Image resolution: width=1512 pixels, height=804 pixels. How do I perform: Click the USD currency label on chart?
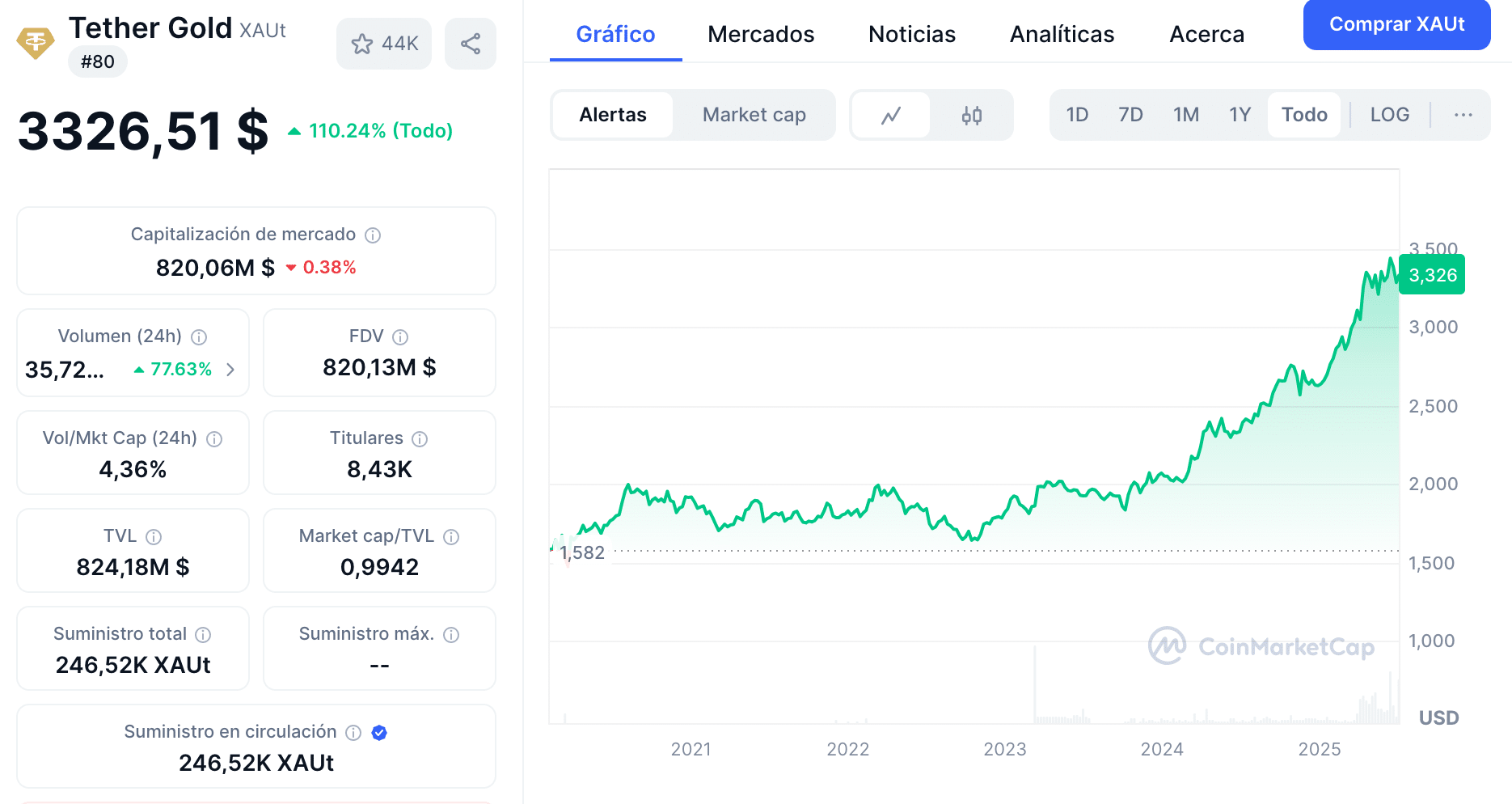(x=1439, y=718)
